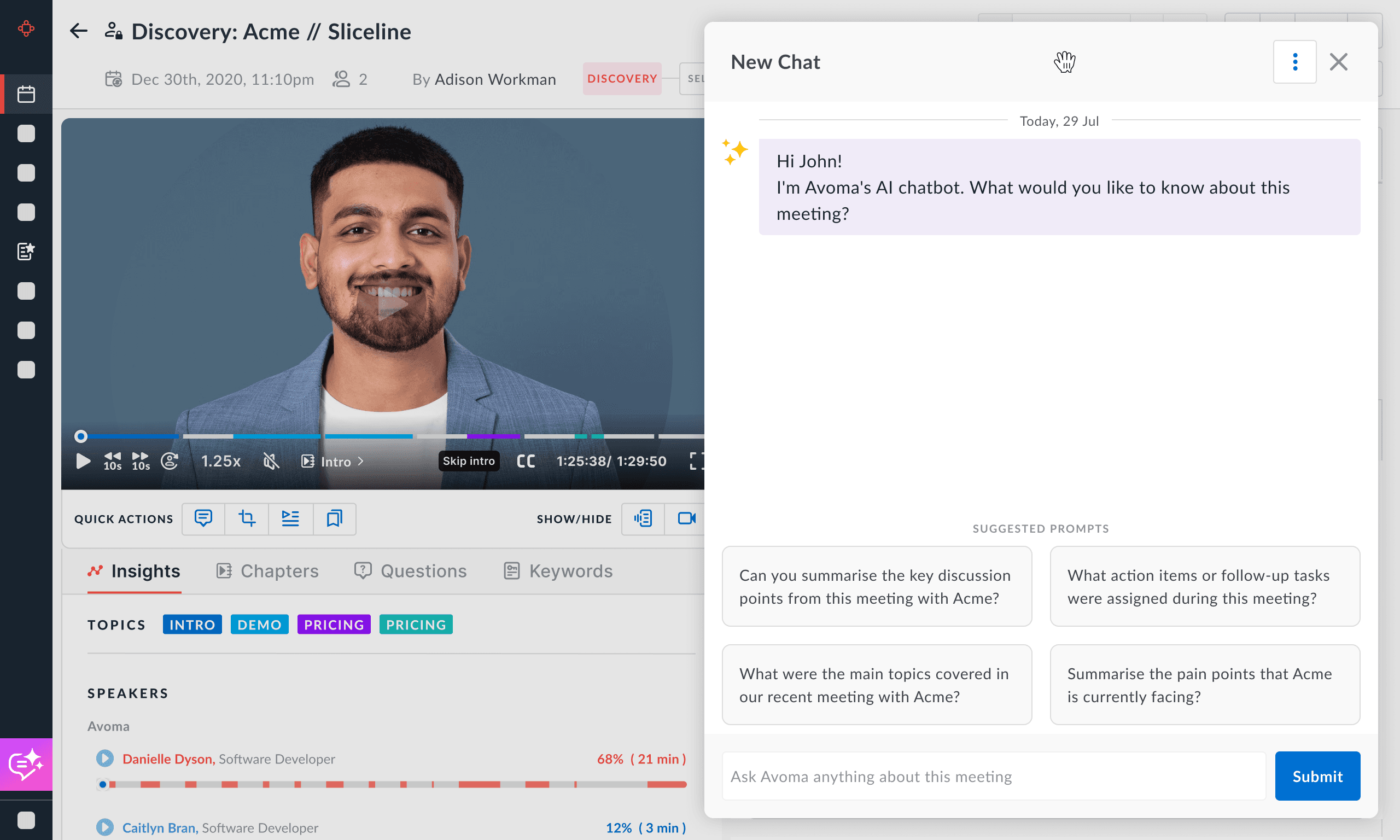Focus the Ask Avoma input field
The width and height of the screenshot is (1400, 840).
pyautogui.click(x=993, y=776)
